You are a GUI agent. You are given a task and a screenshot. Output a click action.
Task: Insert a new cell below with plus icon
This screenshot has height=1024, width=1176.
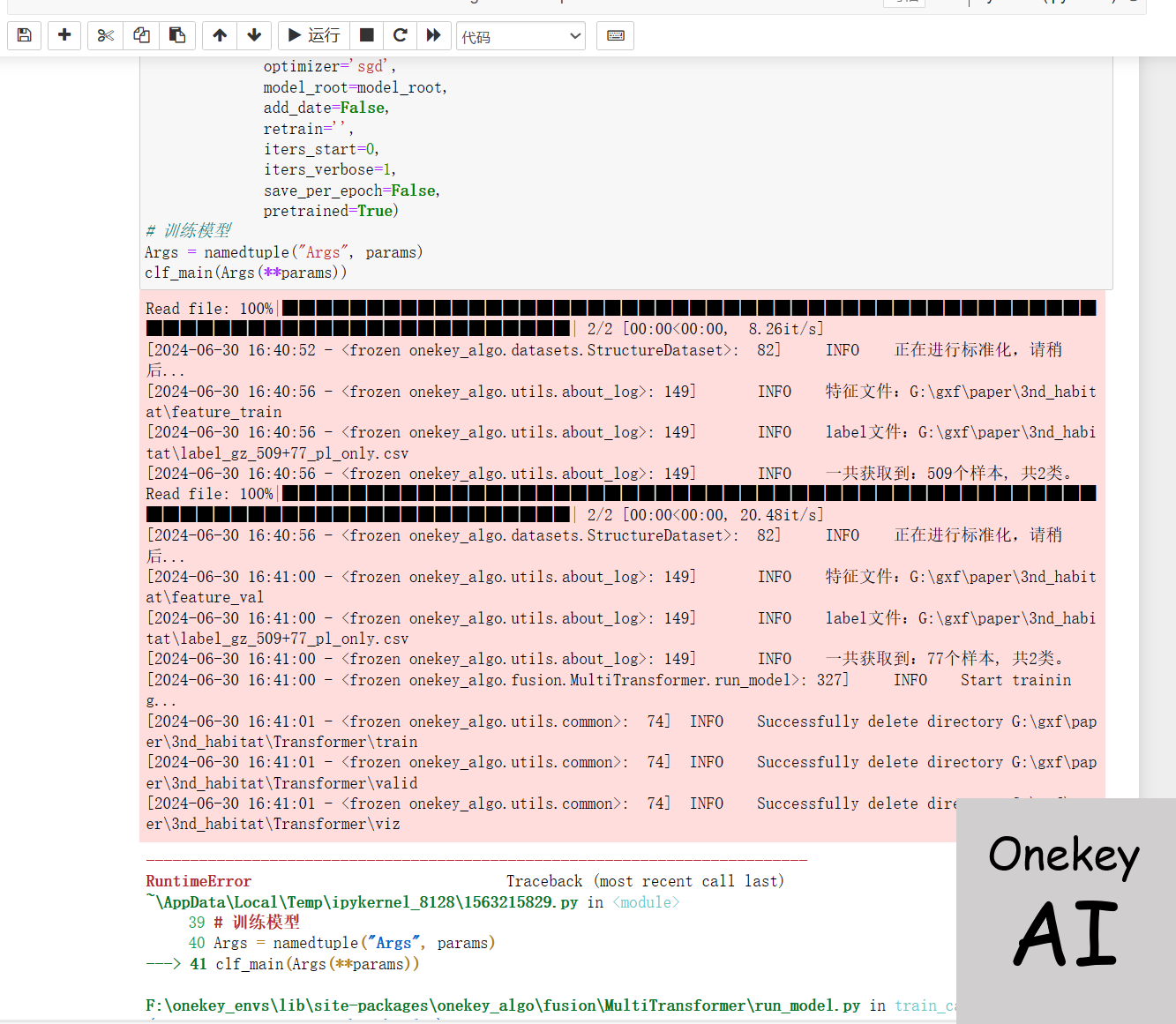tap(64, 35)
